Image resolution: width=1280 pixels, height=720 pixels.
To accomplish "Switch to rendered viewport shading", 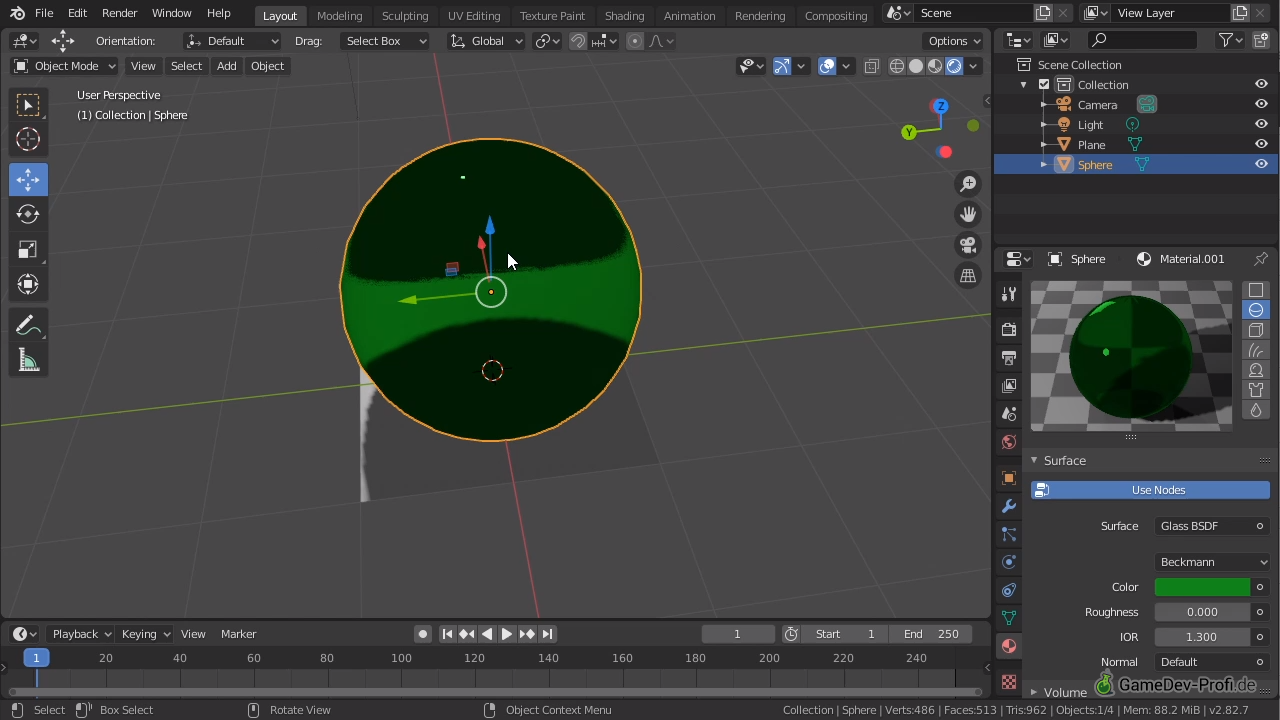I will pos(954,66).
